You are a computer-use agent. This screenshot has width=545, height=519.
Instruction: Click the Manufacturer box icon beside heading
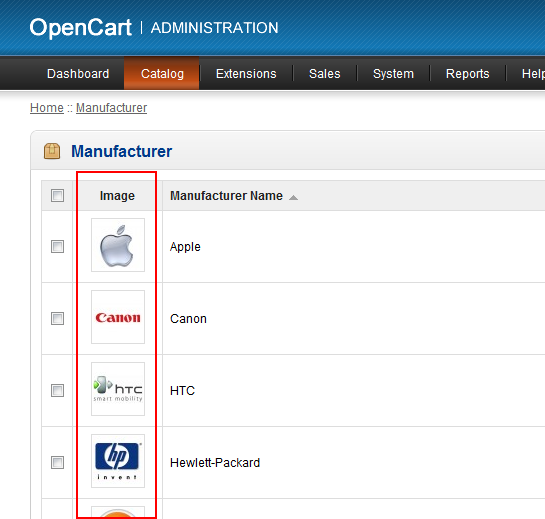coord(52,151)
